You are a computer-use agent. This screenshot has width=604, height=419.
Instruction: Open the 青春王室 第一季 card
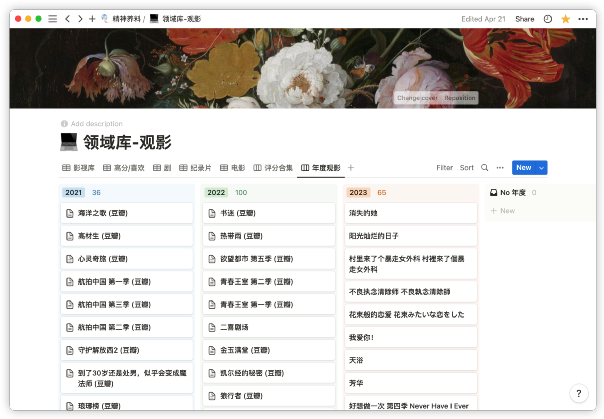click(x=269, y=304)
